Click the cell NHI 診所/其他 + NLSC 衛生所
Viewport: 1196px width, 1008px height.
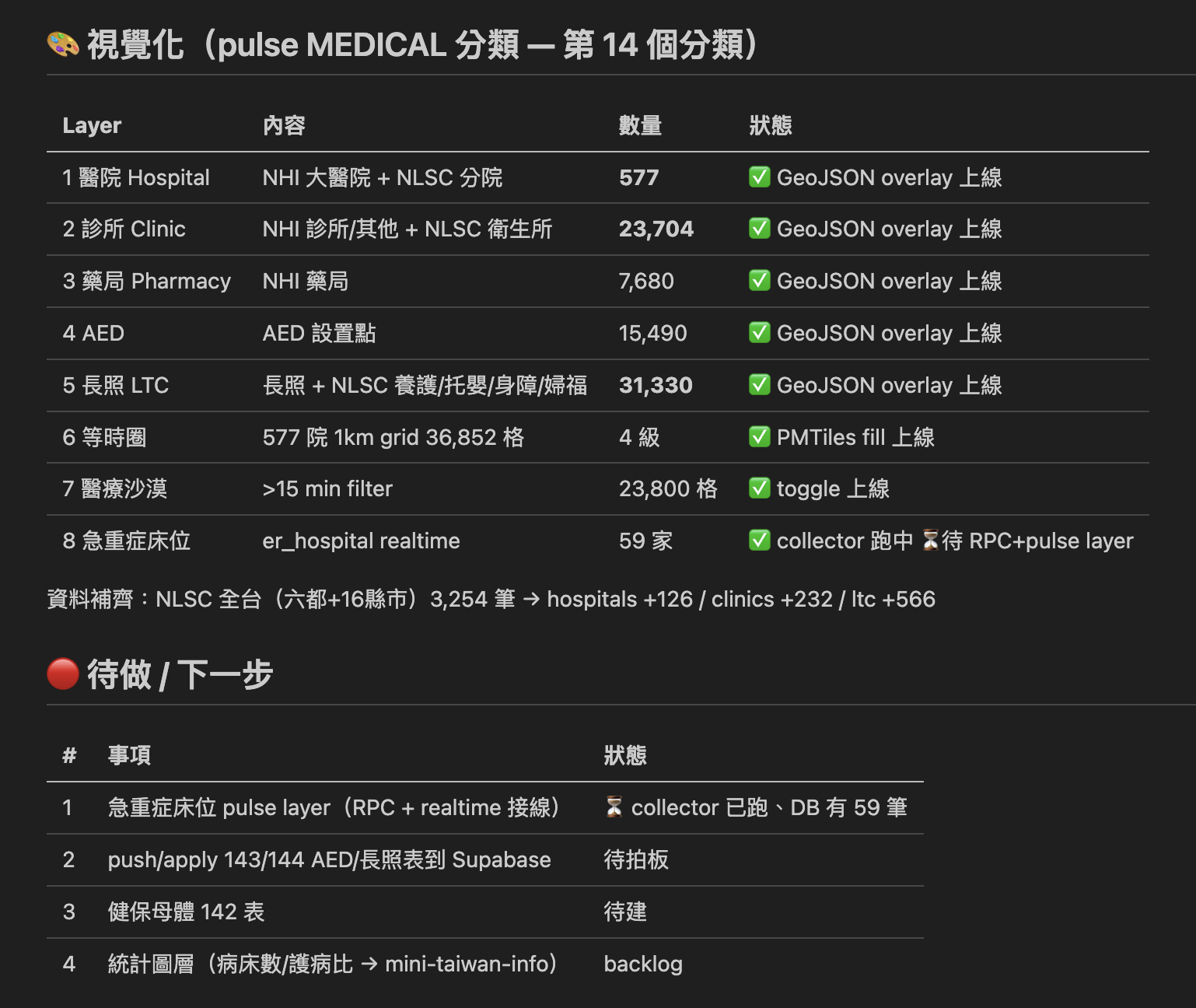point(407,229)
